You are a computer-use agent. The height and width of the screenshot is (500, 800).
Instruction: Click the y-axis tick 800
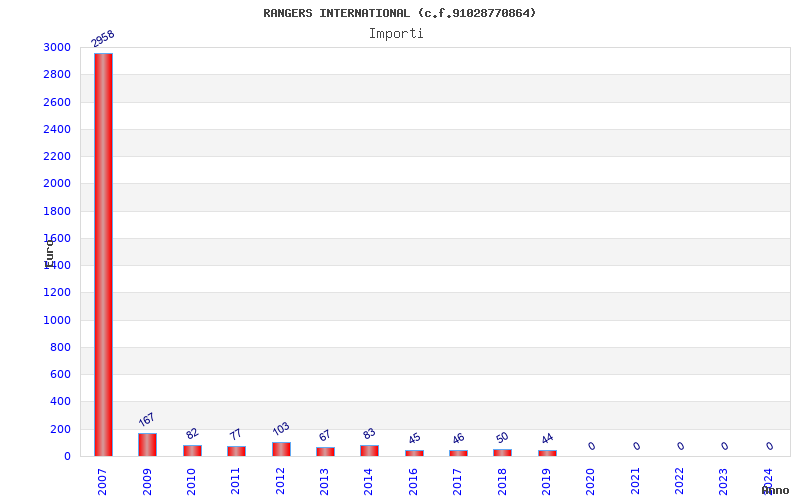point(61,347)
